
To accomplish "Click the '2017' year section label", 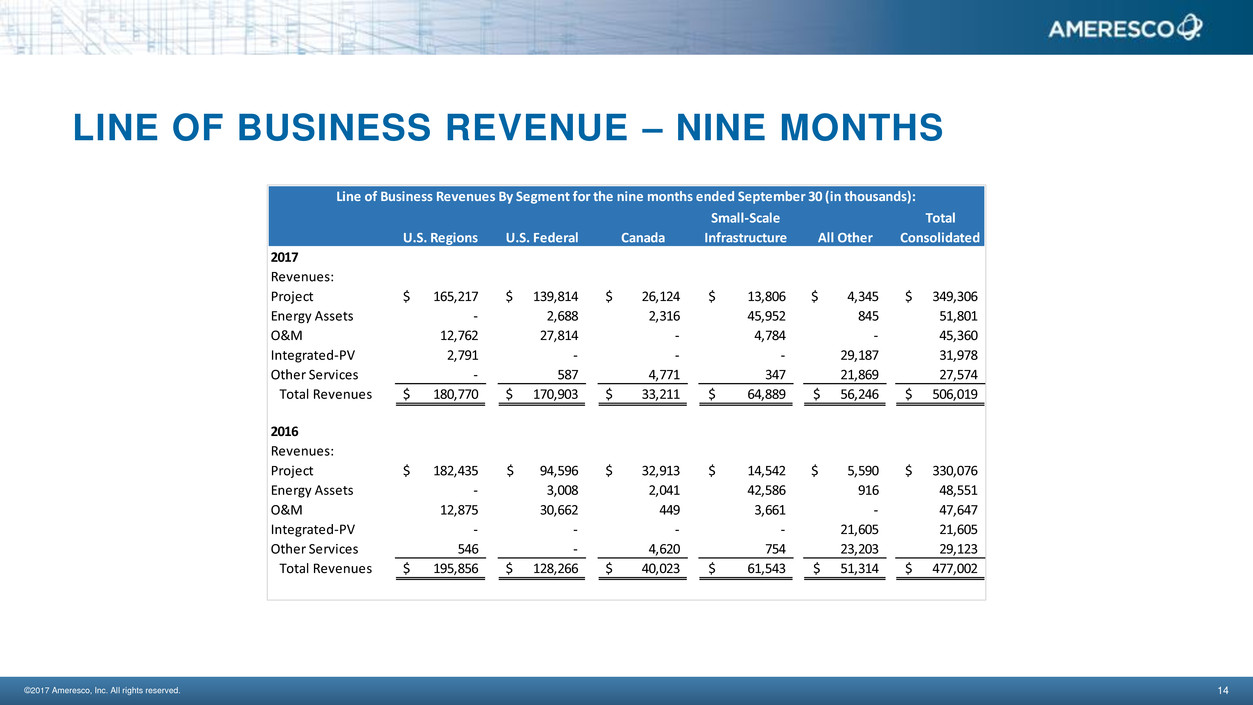I will pyautogui.click(x=286, y=258).
